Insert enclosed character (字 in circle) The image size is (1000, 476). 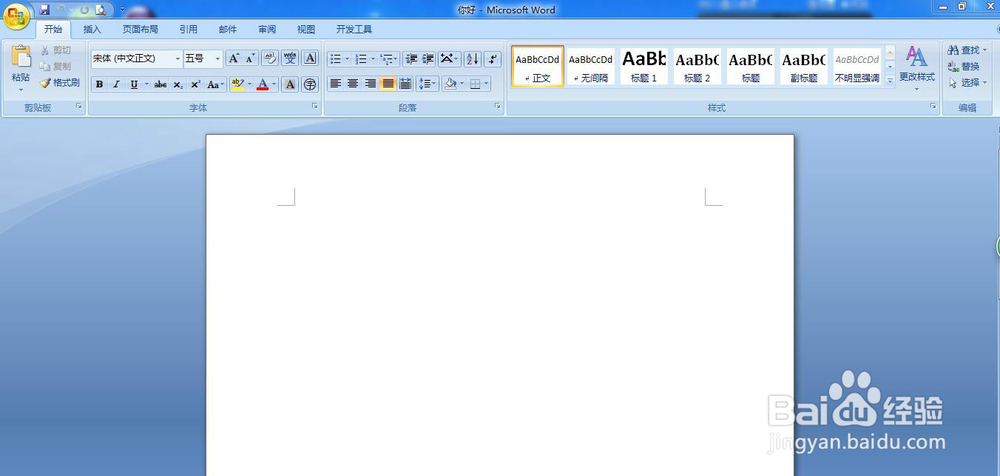[310, 84]
